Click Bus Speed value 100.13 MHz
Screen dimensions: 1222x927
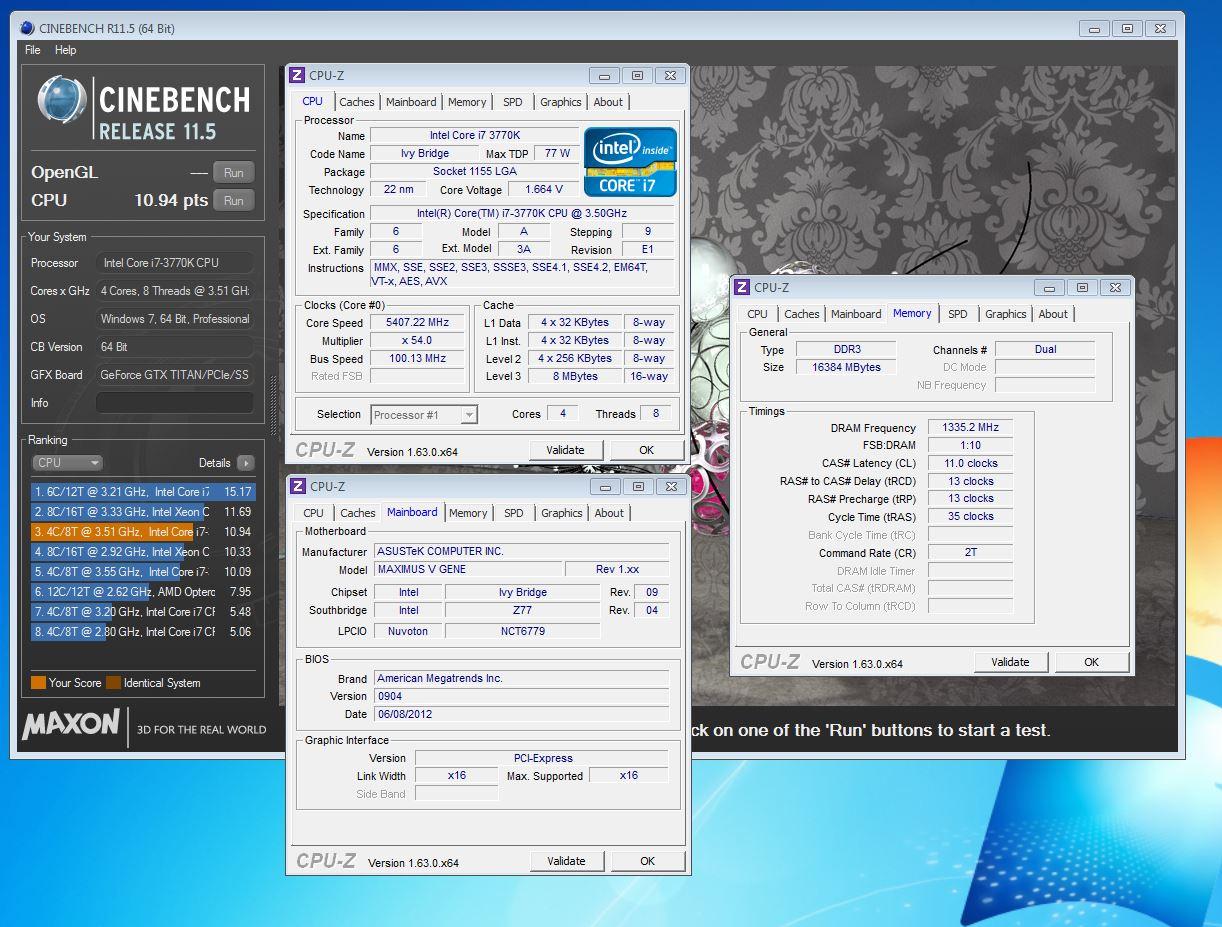point(417,359)
